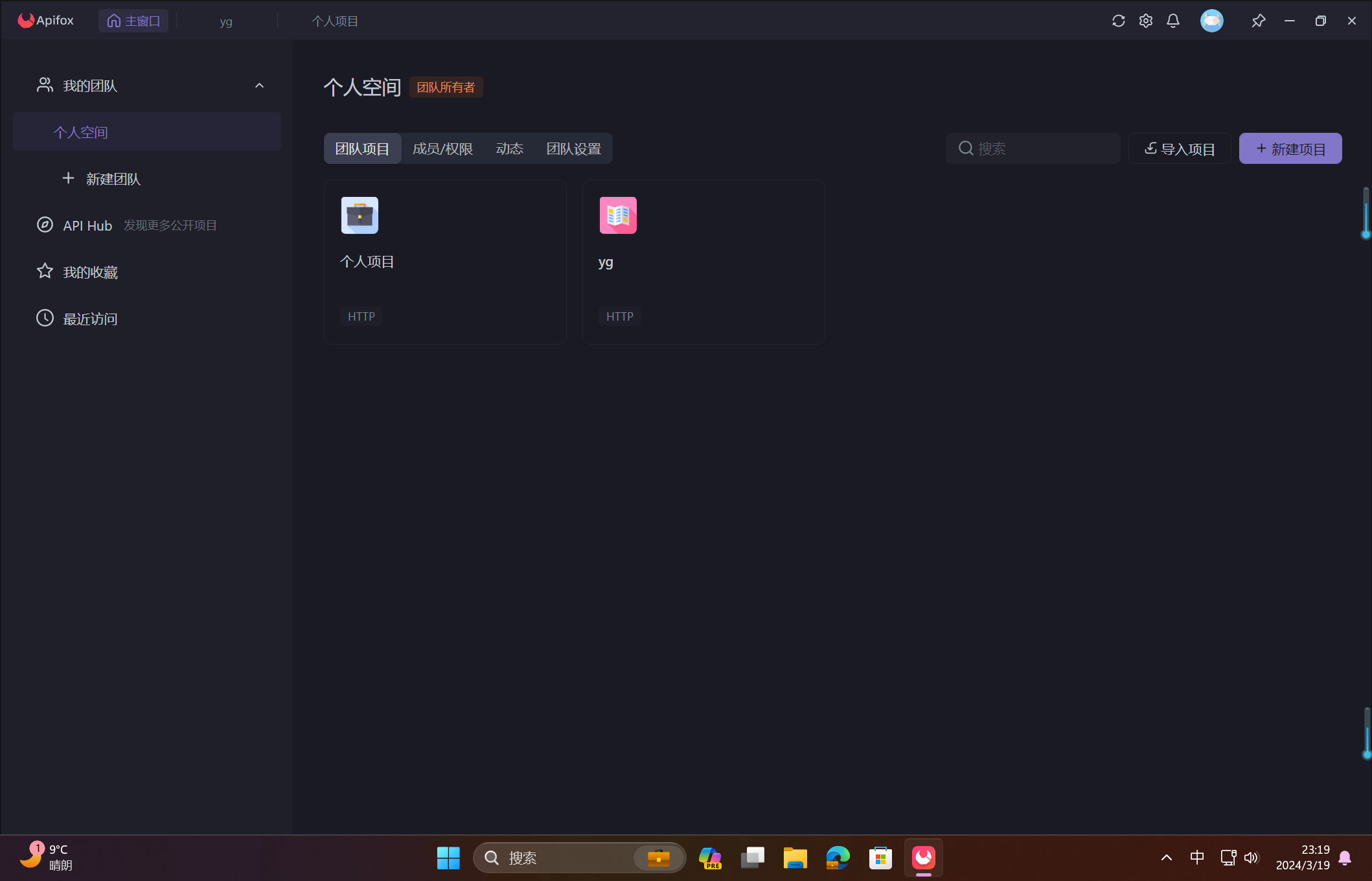Switch to 成员/权限 tab

point(442,148)
